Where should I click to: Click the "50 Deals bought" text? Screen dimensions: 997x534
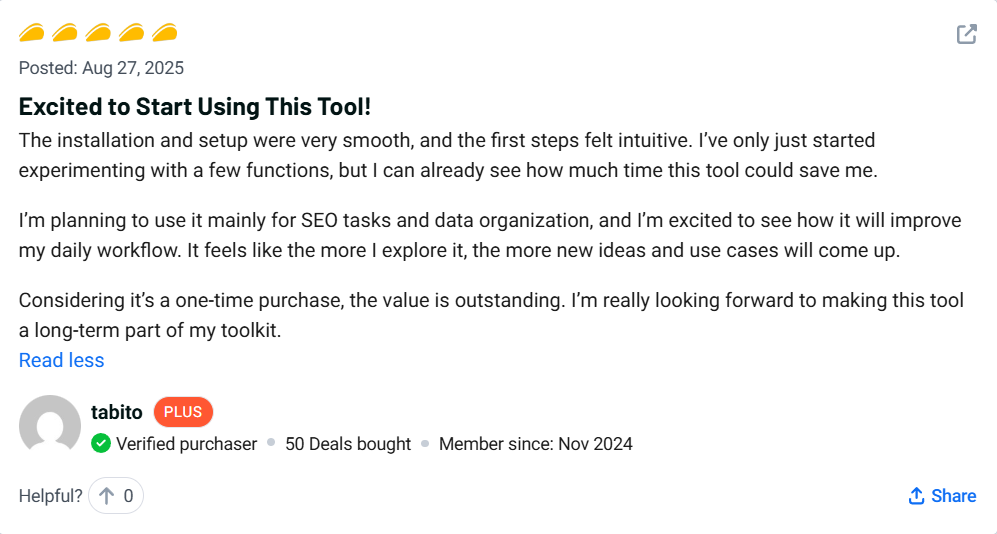[x=348, y=443]
